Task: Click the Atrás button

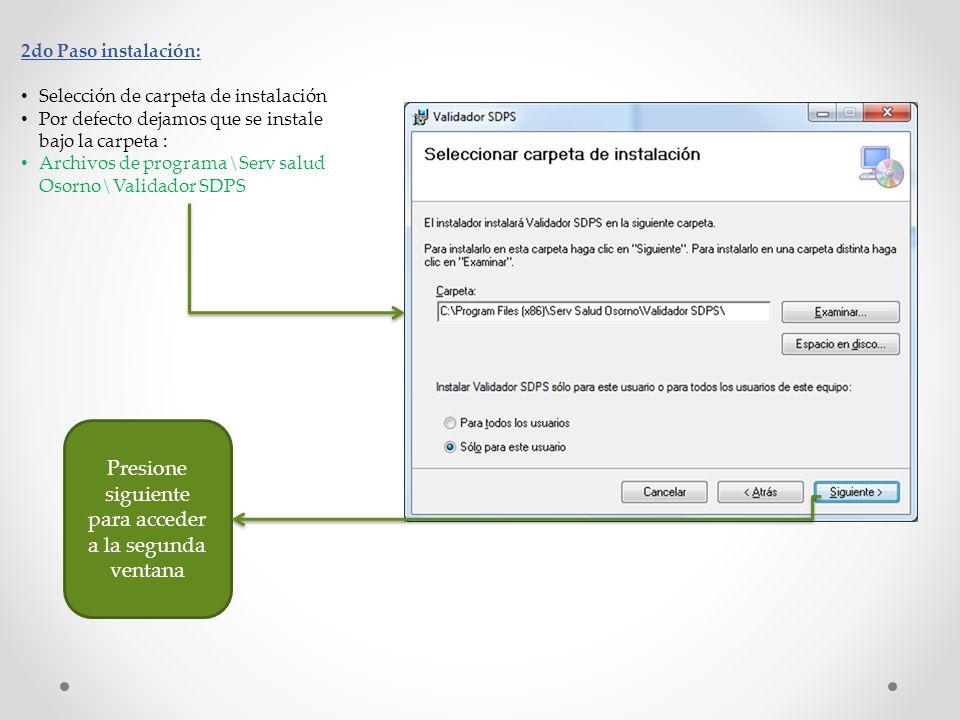Action: (760, 492)
